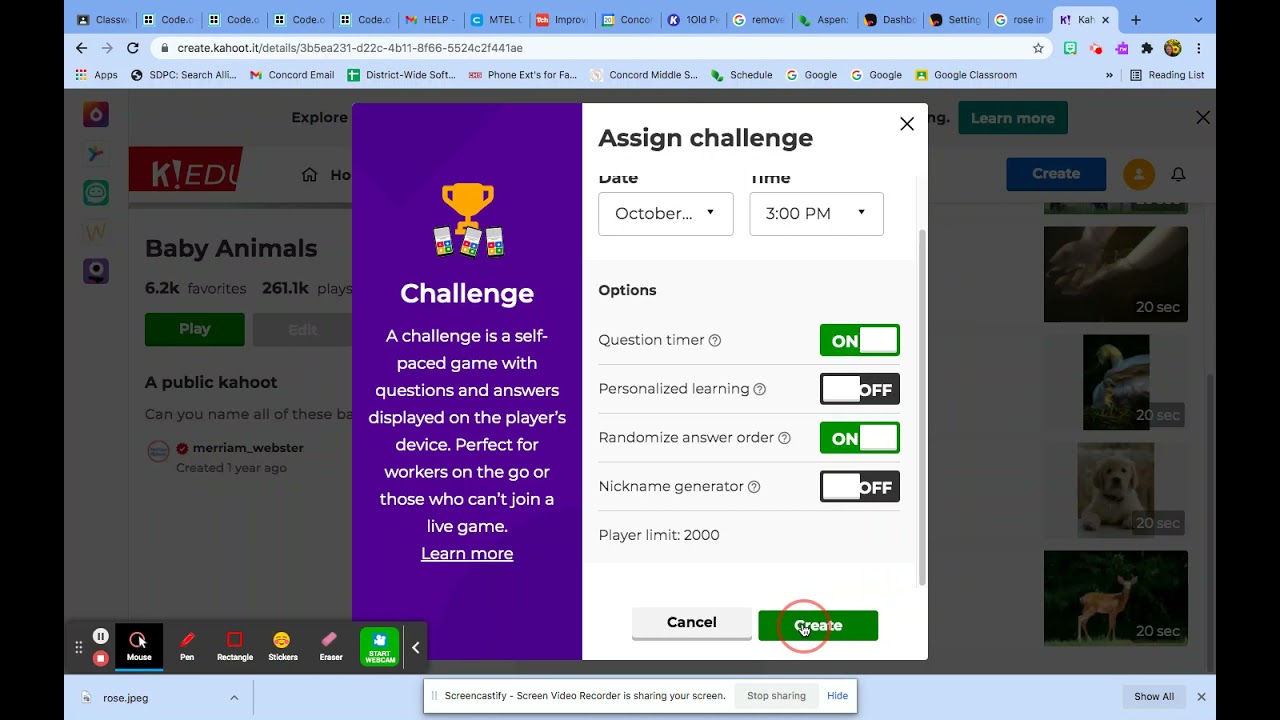The image size is (1280, 720).
Task: Hide the Screencastify sharing notice
Action: [838, 696]
